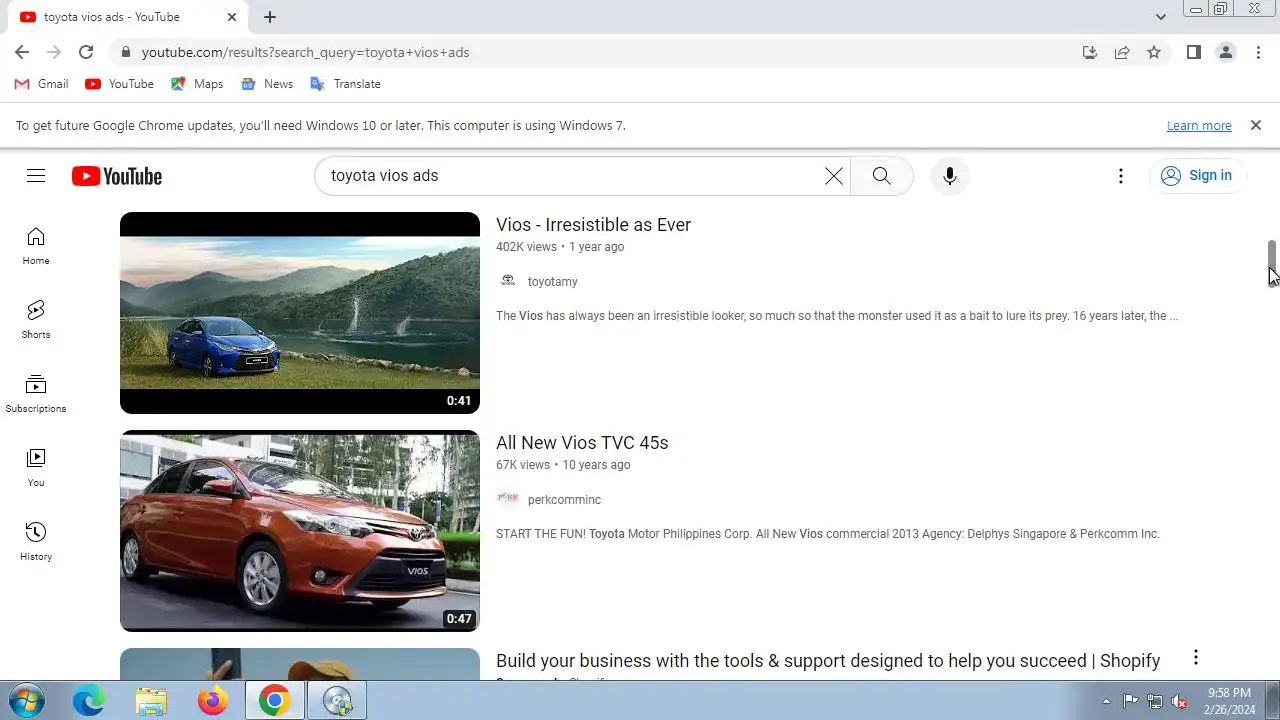Play the Vios Irresistible as Ever thumbnail

pyautogui.click(x=300, y=313)
